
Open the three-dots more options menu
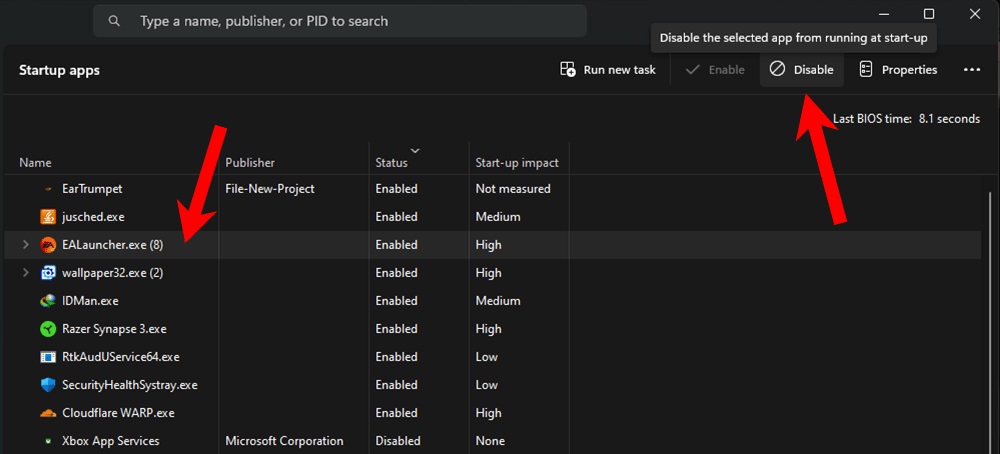pos(971,70)
